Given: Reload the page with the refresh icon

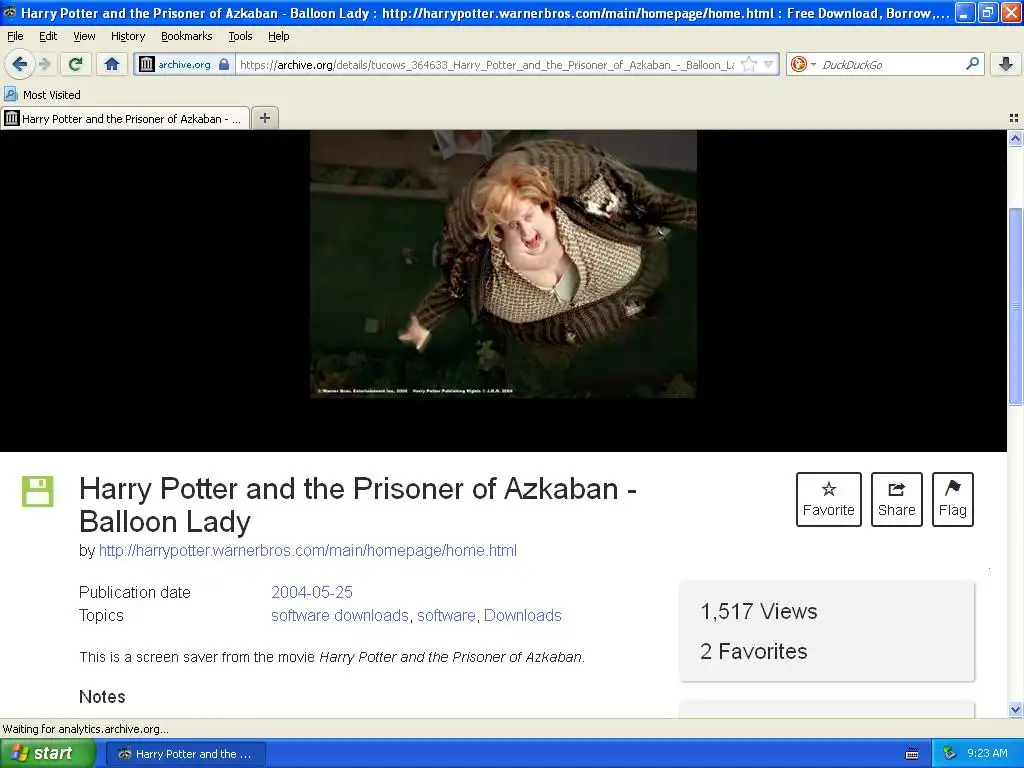Looking at the screenshot, I should tap(76, 64).
